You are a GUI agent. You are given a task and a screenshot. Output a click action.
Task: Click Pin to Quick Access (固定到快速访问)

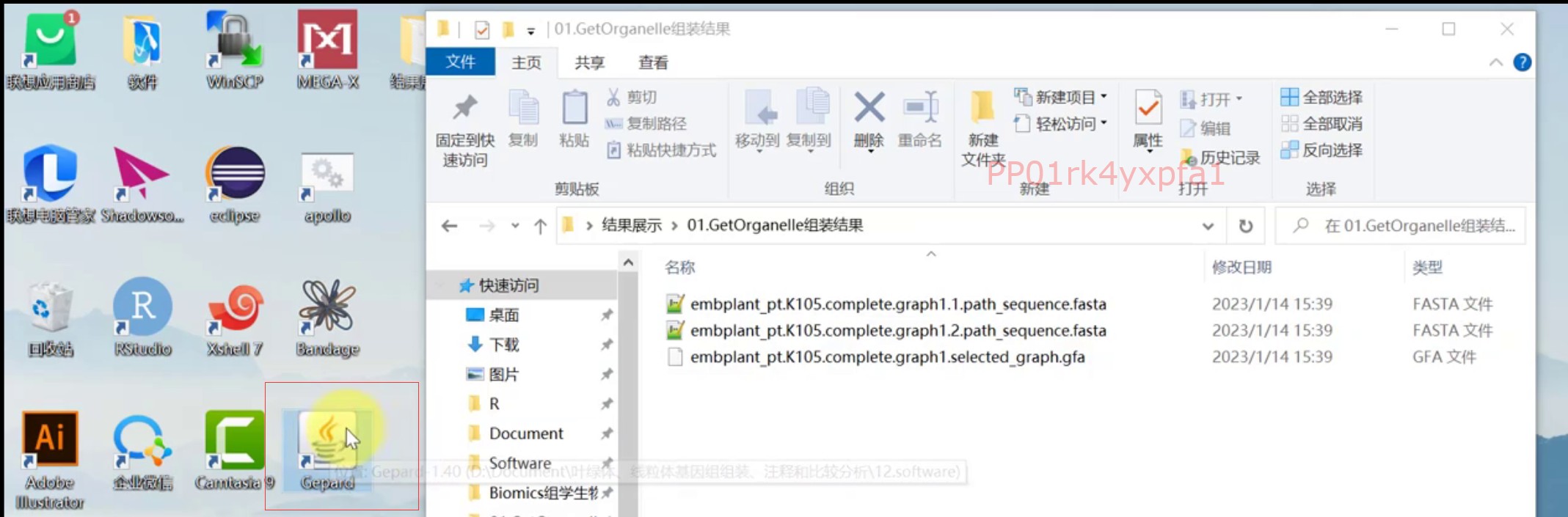pos(464,128)
